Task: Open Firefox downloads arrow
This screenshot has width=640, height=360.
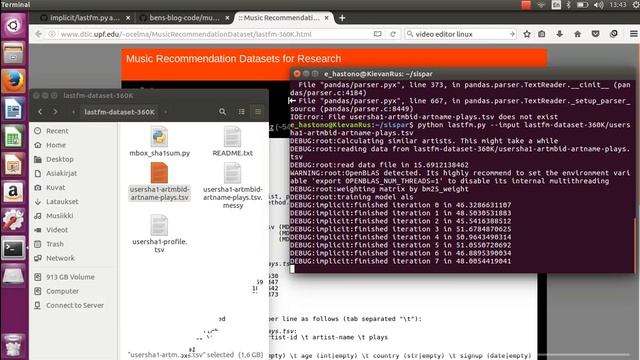Action: [560, 34]
